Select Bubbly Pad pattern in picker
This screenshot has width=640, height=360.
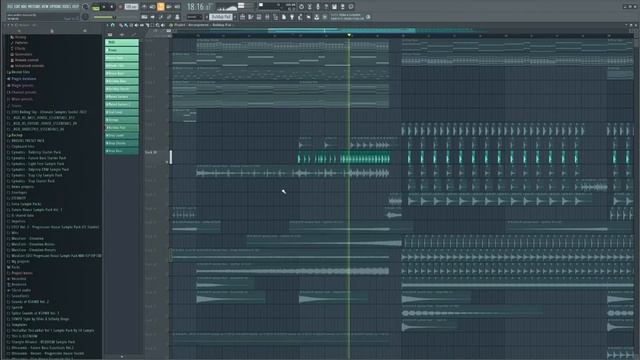pos(122,128)
